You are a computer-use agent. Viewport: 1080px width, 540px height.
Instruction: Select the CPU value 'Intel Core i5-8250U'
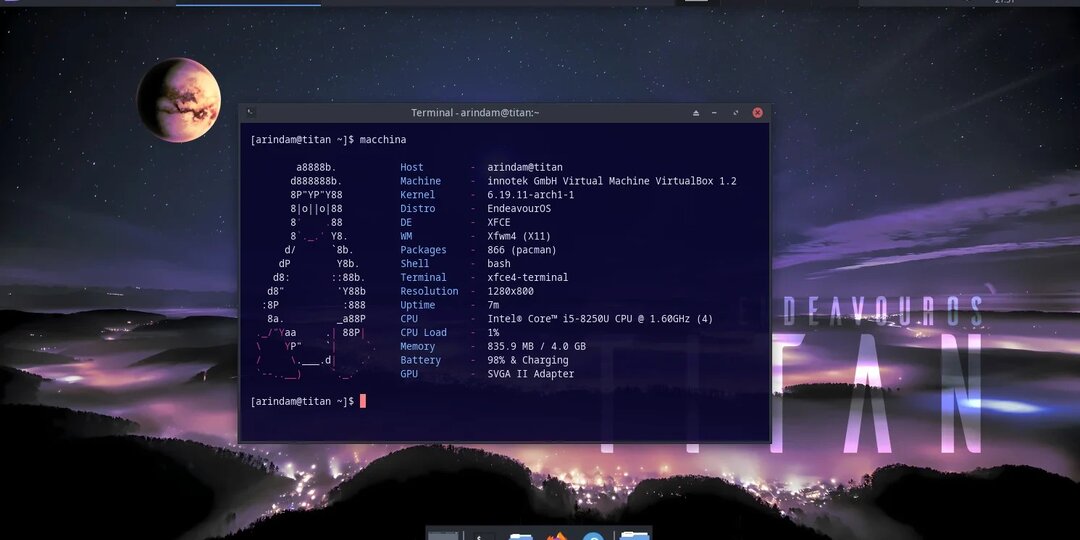pos(600,319)
